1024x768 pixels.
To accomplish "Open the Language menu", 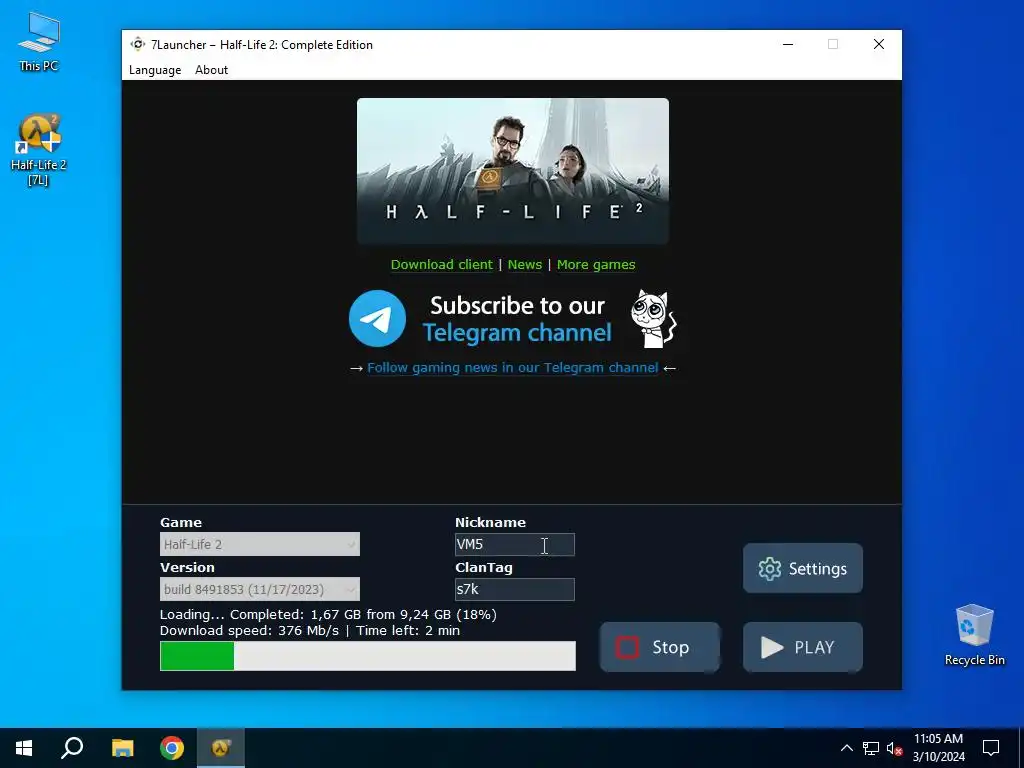I will 155,70.
